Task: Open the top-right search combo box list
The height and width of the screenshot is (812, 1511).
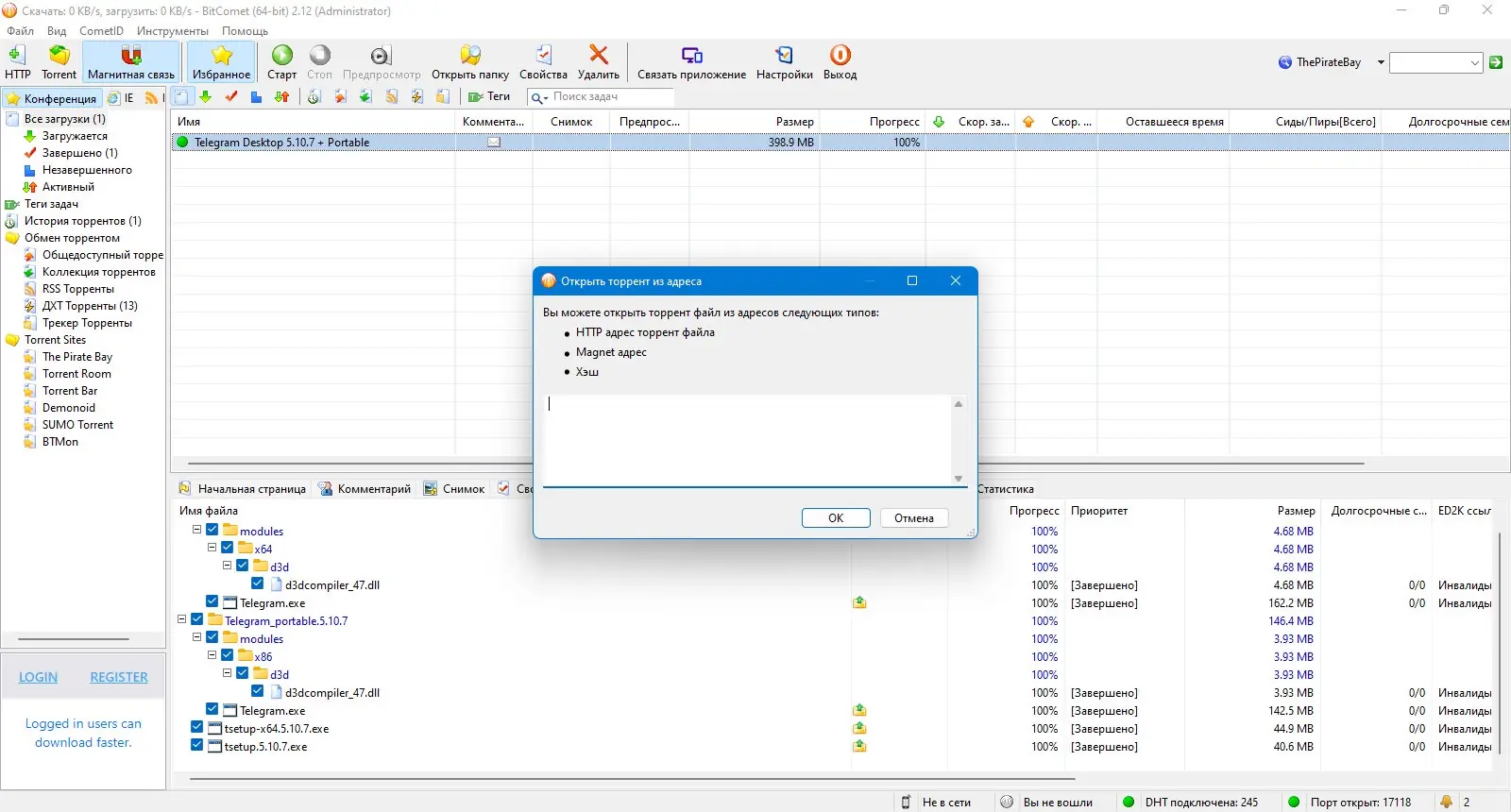Action: (x=1475, y=63)
